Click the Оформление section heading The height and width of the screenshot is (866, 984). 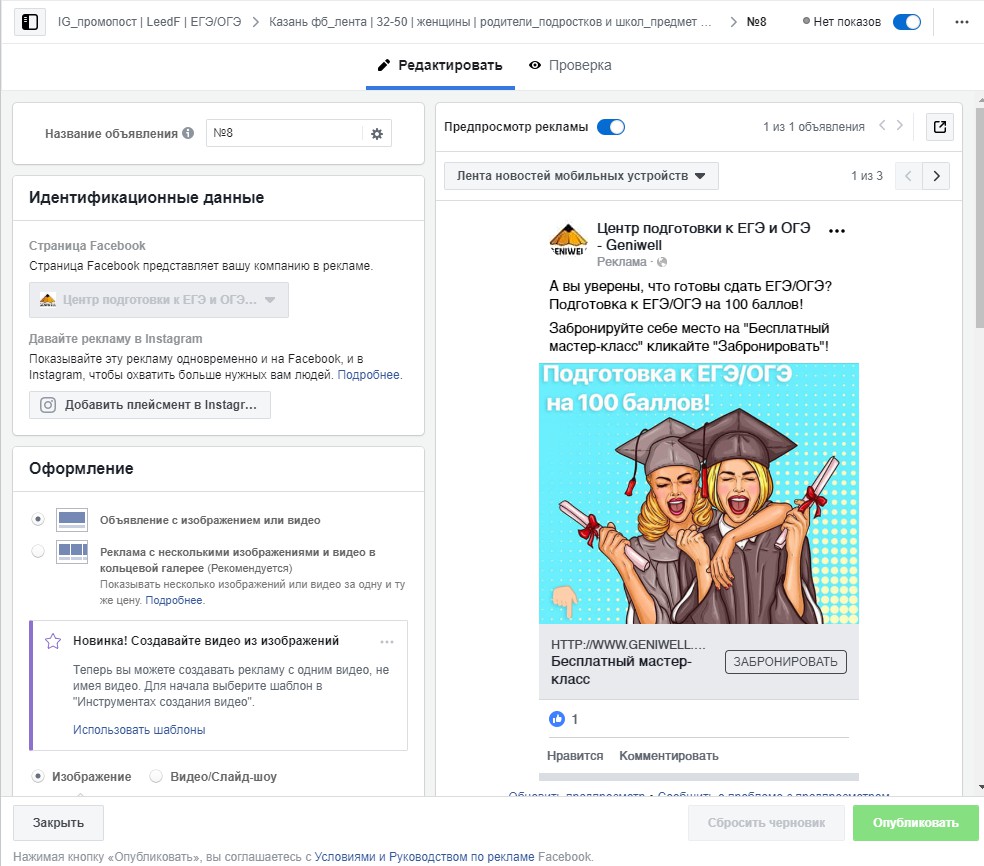(x=81, y=469)
